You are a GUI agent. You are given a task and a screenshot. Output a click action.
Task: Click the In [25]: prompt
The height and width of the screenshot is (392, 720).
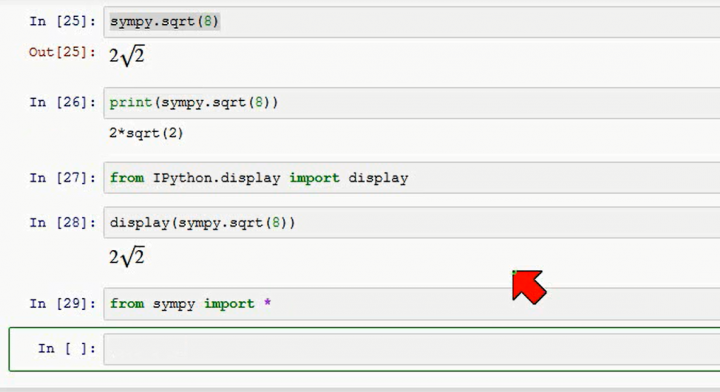(63, 21)
